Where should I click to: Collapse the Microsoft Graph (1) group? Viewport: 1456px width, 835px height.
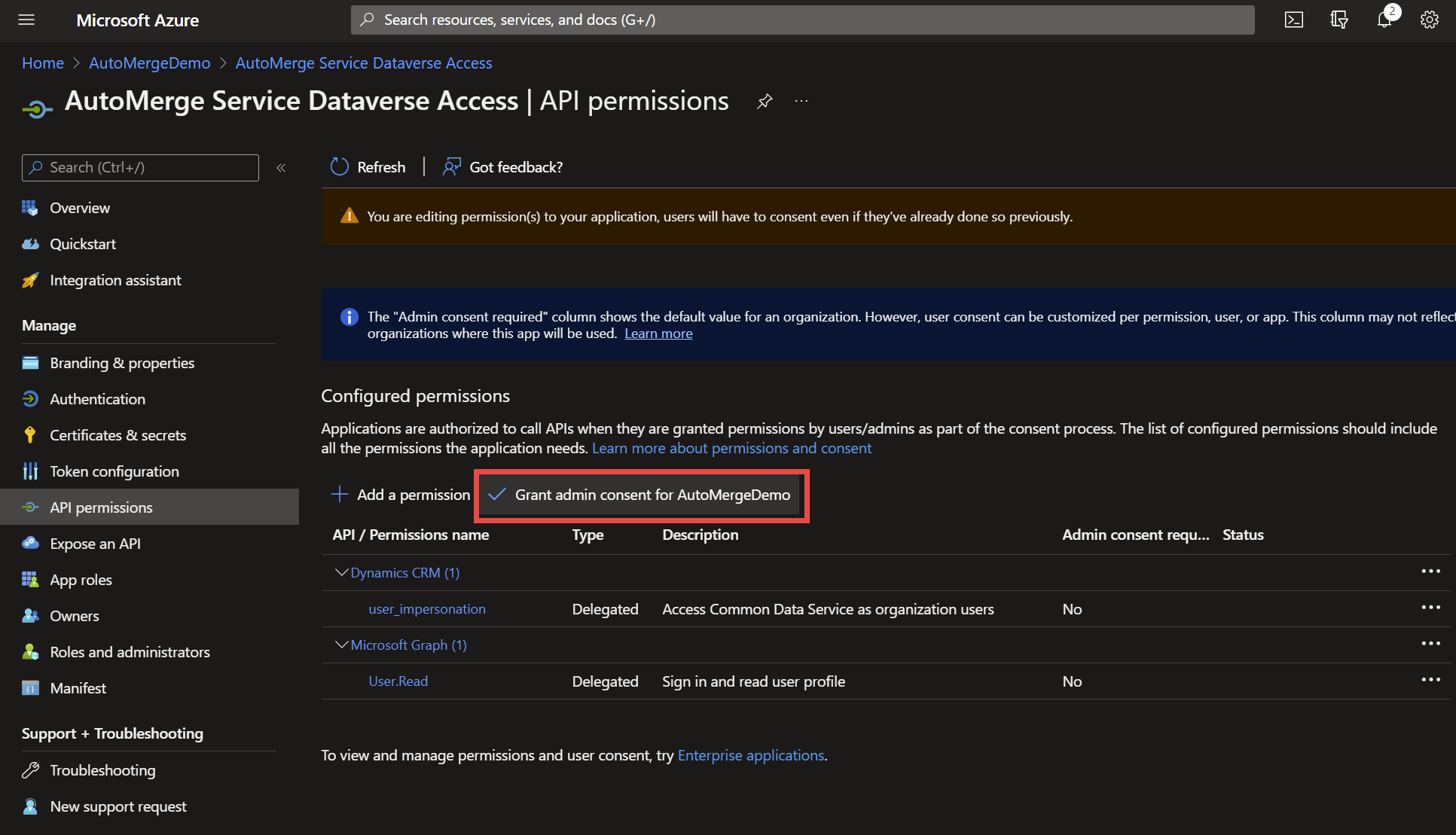pyautogui.click(x=341, y=645)
